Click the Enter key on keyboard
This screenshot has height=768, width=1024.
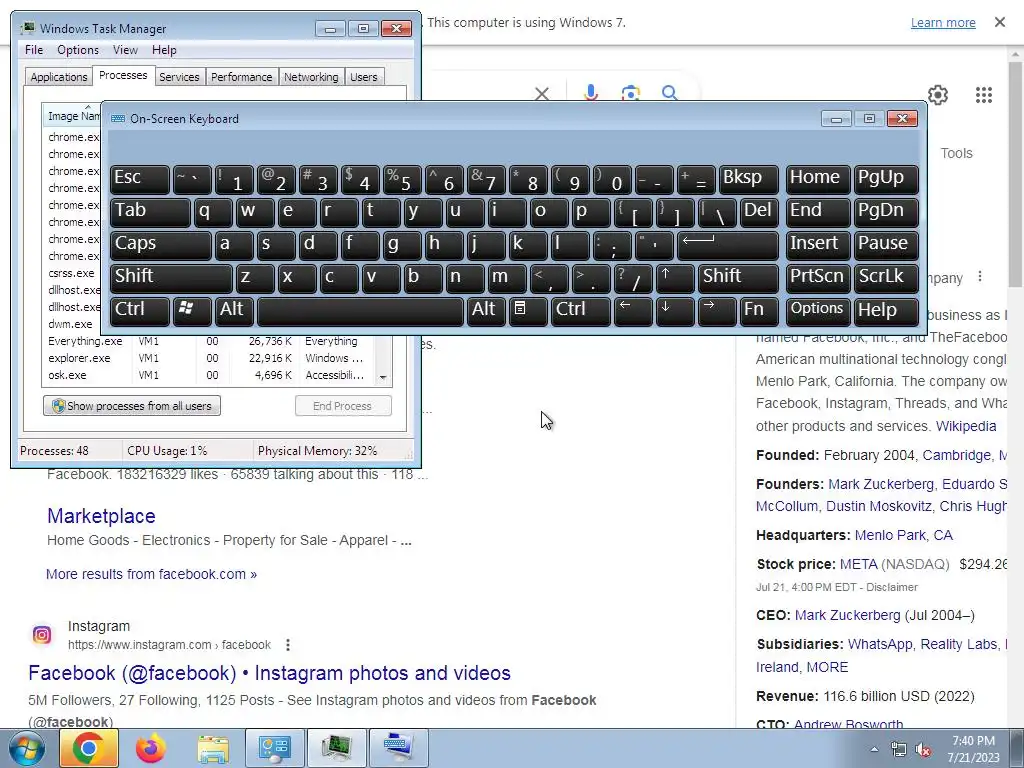click(728, 245)
